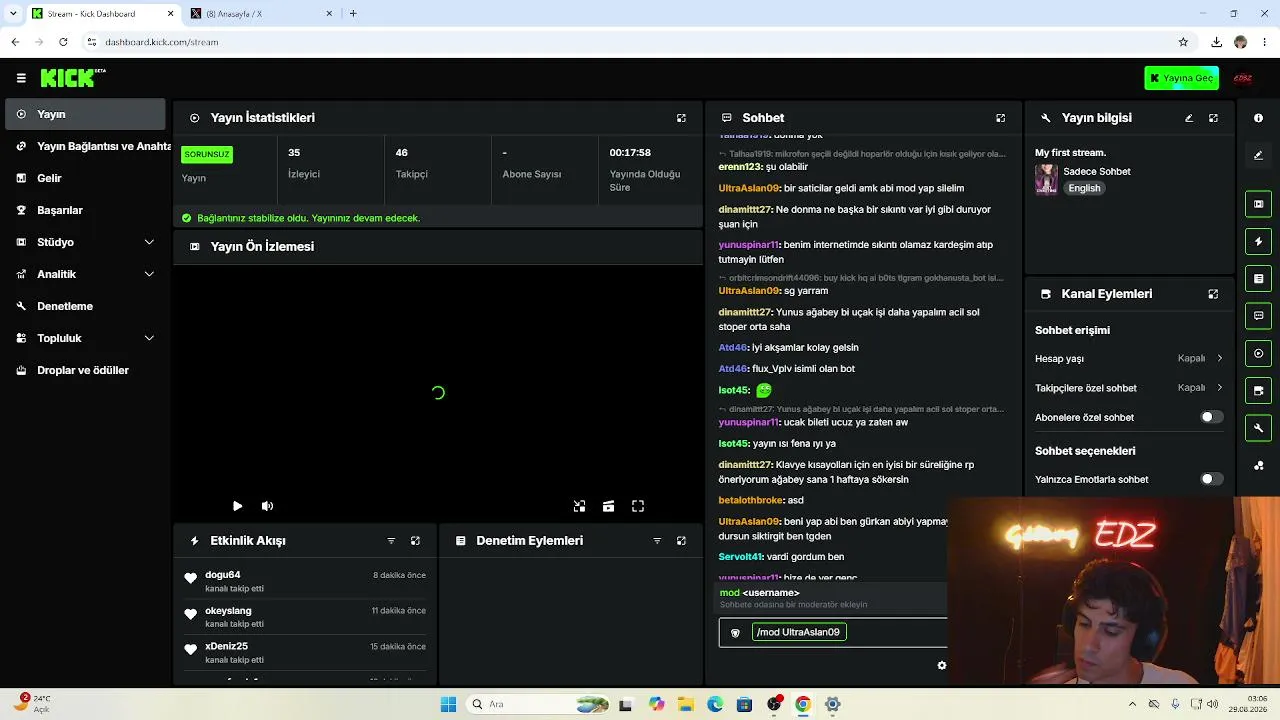Toggle the activity feed lightning icon in right rail
The image size is (1280, 720).
1258,241
